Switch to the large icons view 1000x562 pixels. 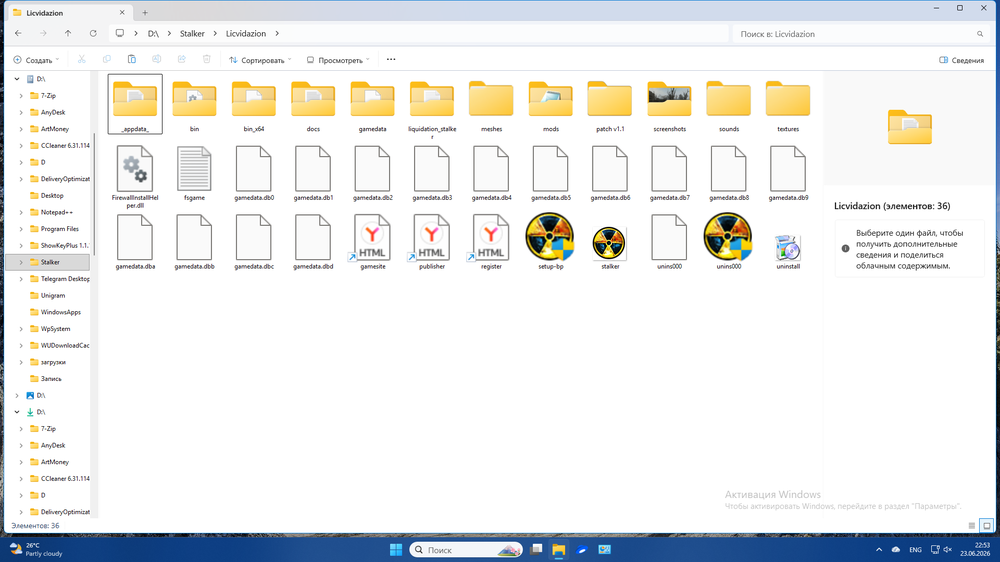tap(987, 526)
